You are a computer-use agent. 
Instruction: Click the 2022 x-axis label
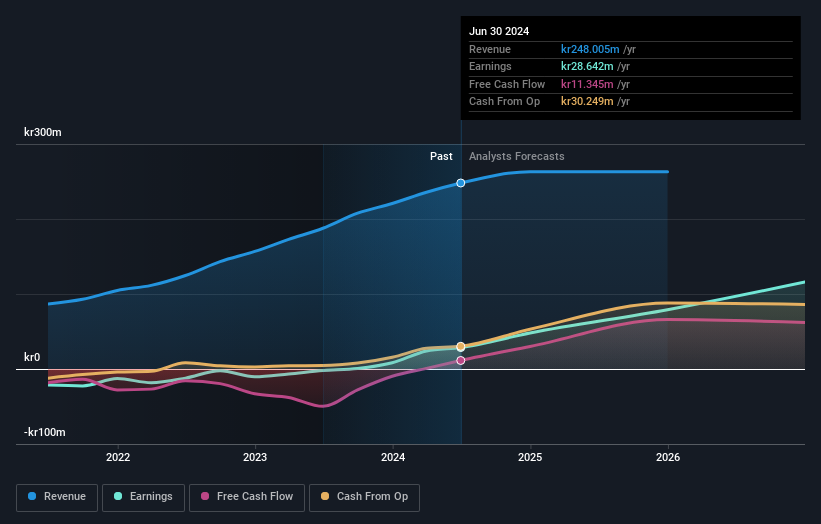[x=118, y=457]
